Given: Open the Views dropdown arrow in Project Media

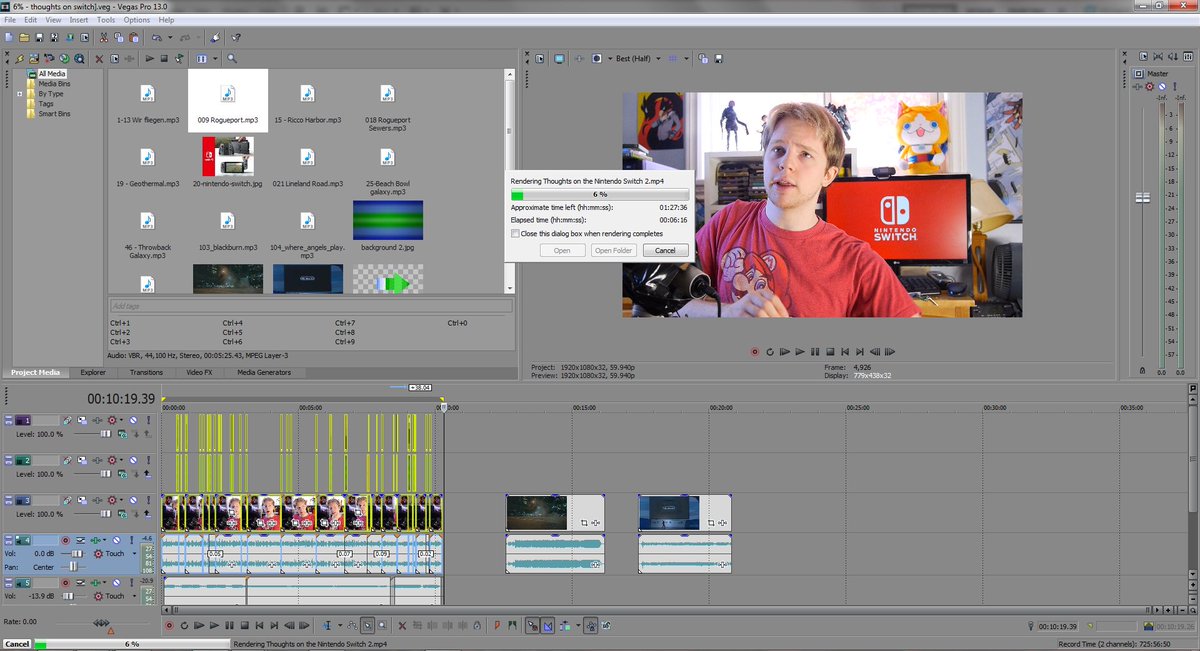Looking at the screenshot, I should pyautogui.click(x=215, y=58).
